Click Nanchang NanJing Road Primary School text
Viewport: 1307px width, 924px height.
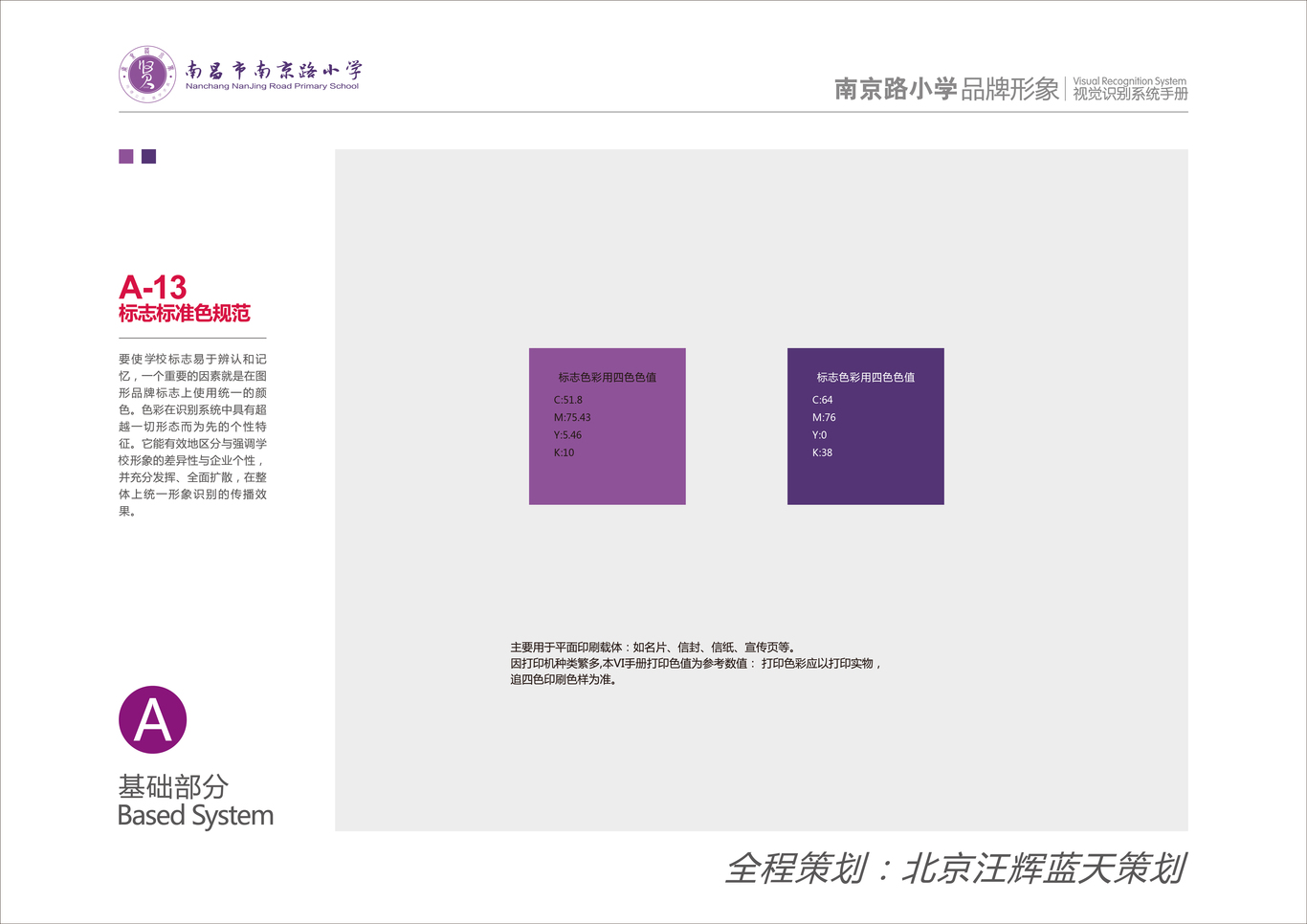coord(272,86)
